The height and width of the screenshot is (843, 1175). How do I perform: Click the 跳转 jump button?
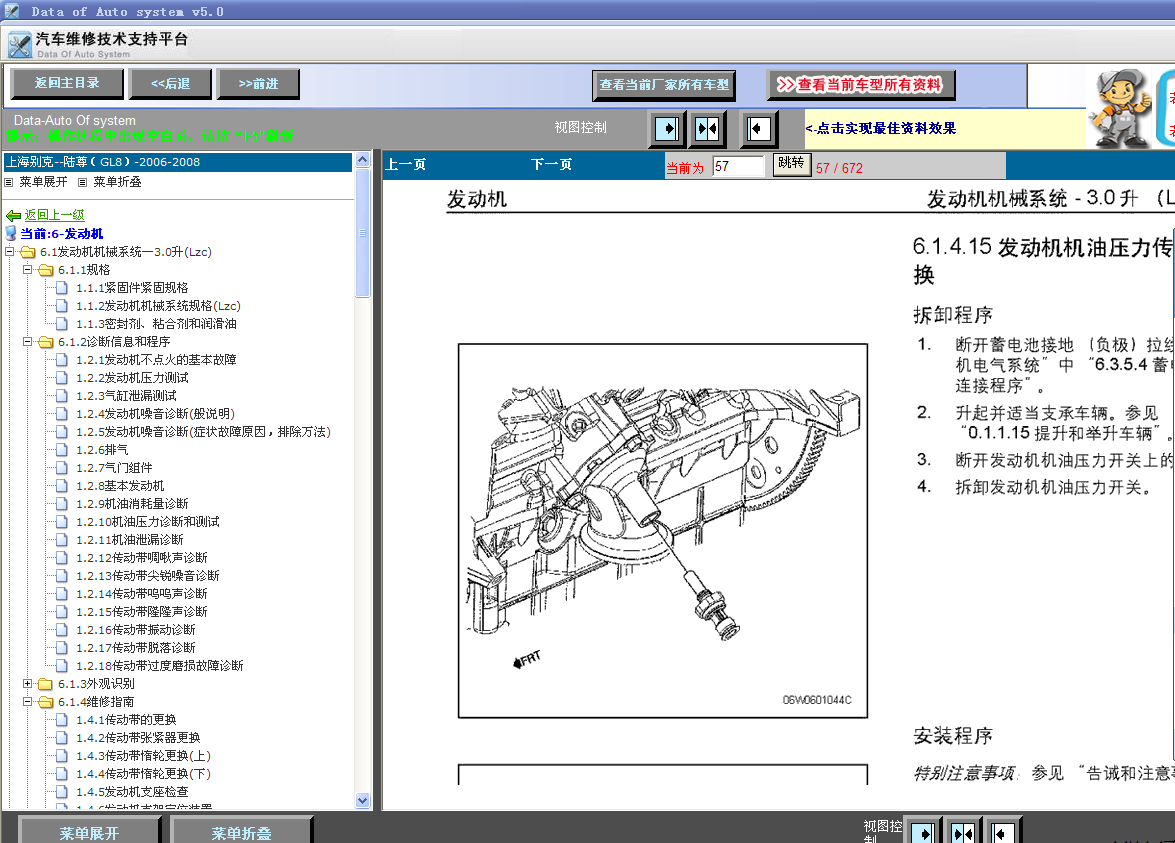[x=791, y=163]
